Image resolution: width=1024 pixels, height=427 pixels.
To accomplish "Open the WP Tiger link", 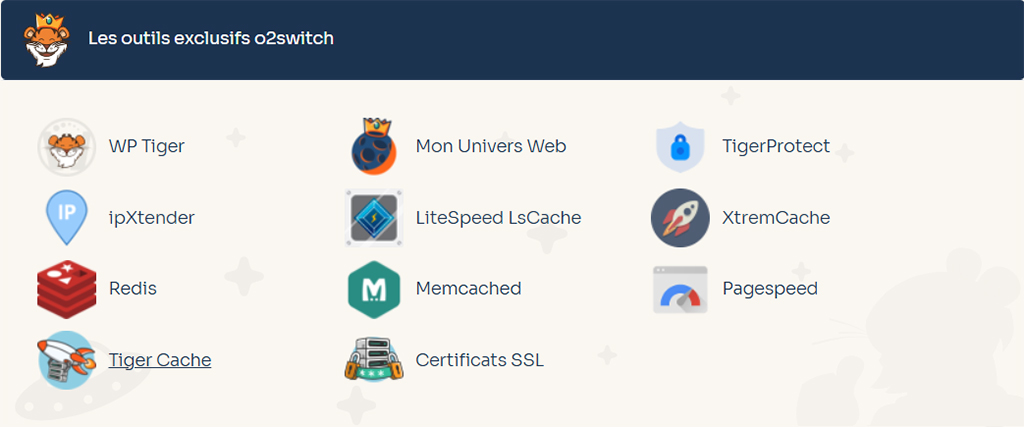I will [146, 146].
